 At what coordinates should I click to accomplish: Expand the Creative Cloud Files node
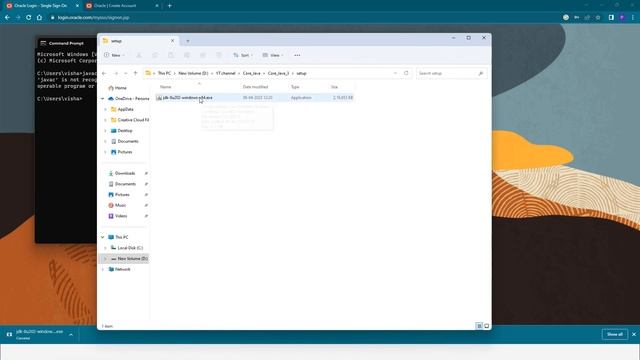(105, 120)
